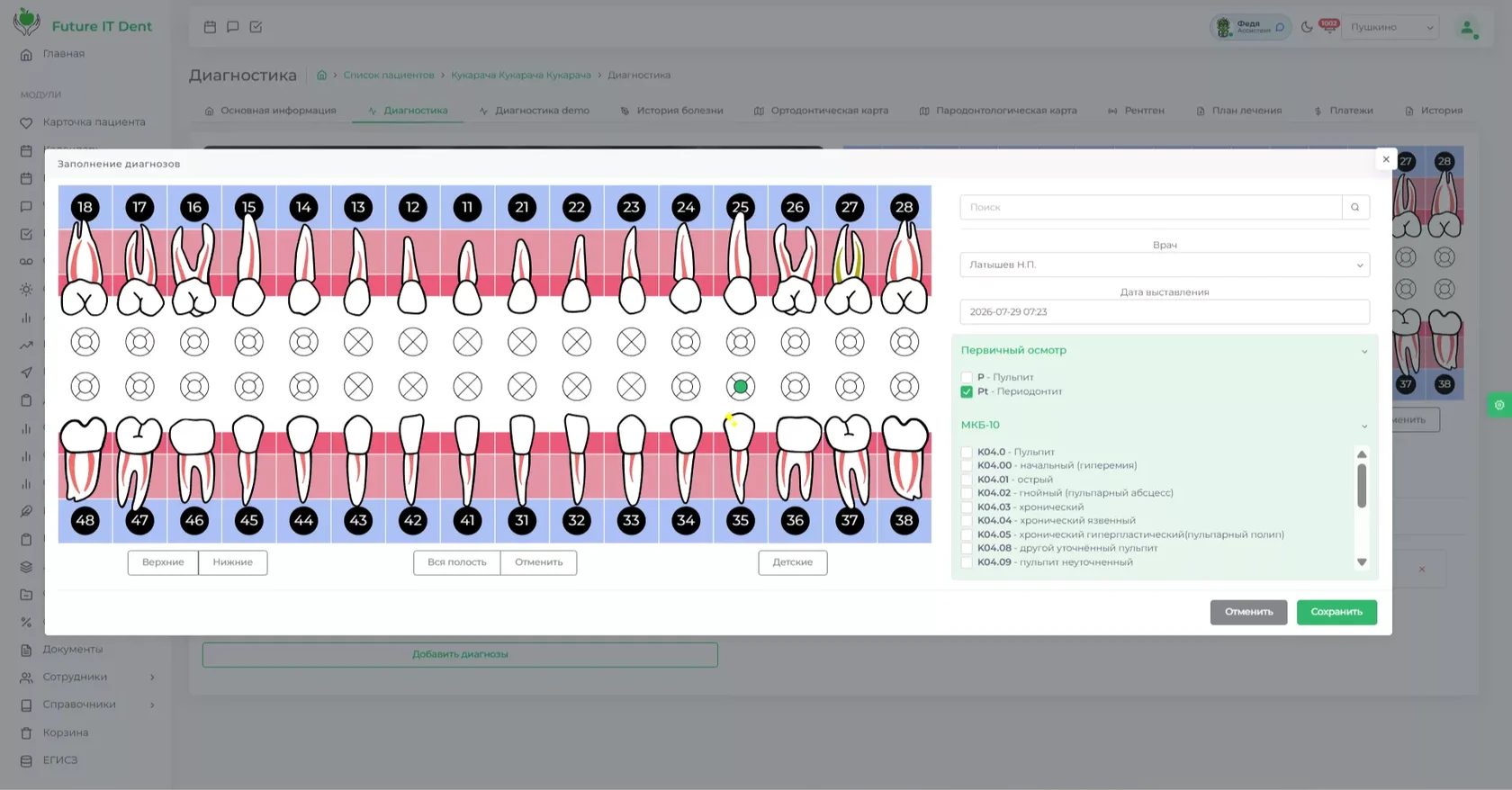
Task: Open calendar icon in top toolbar
Action: coord(210,27)
